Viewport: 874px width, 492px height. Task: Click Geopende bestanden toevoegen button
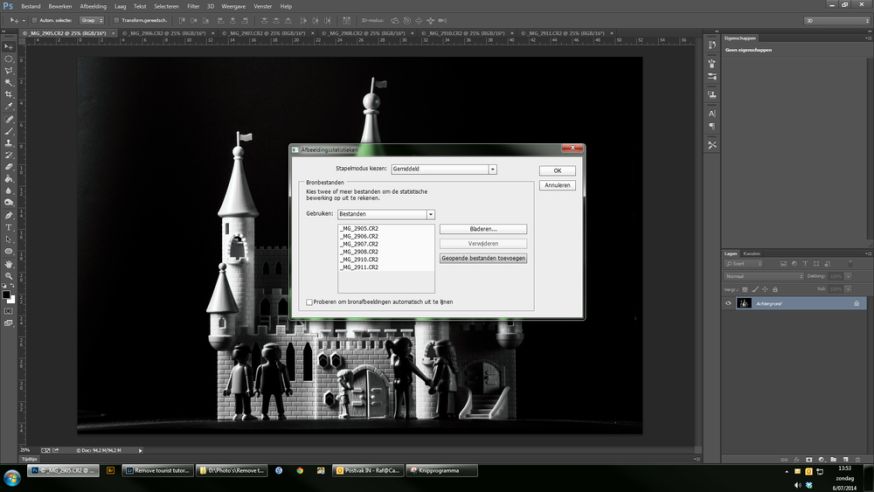point(483,258)
